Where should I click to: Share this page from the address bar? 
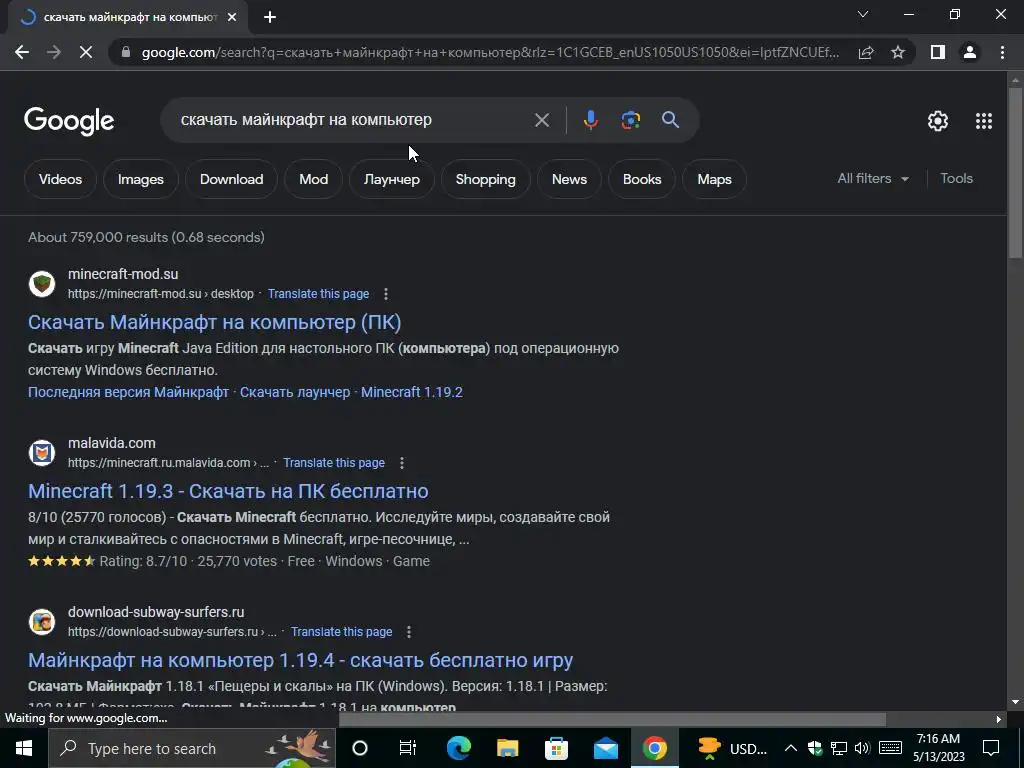tap(866, 52)
